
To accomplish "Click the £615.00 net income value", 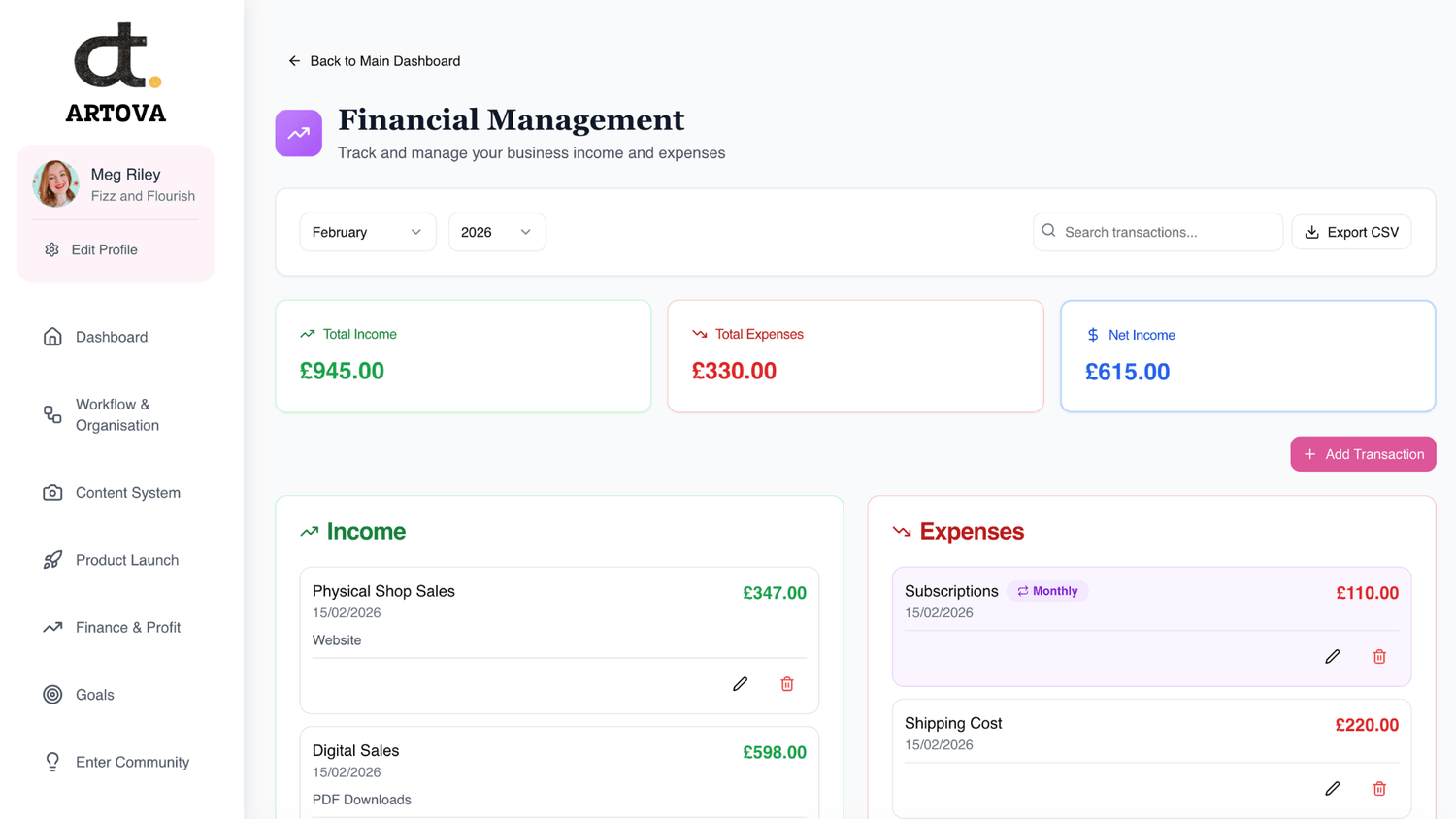I will [x=1127, y=372].
